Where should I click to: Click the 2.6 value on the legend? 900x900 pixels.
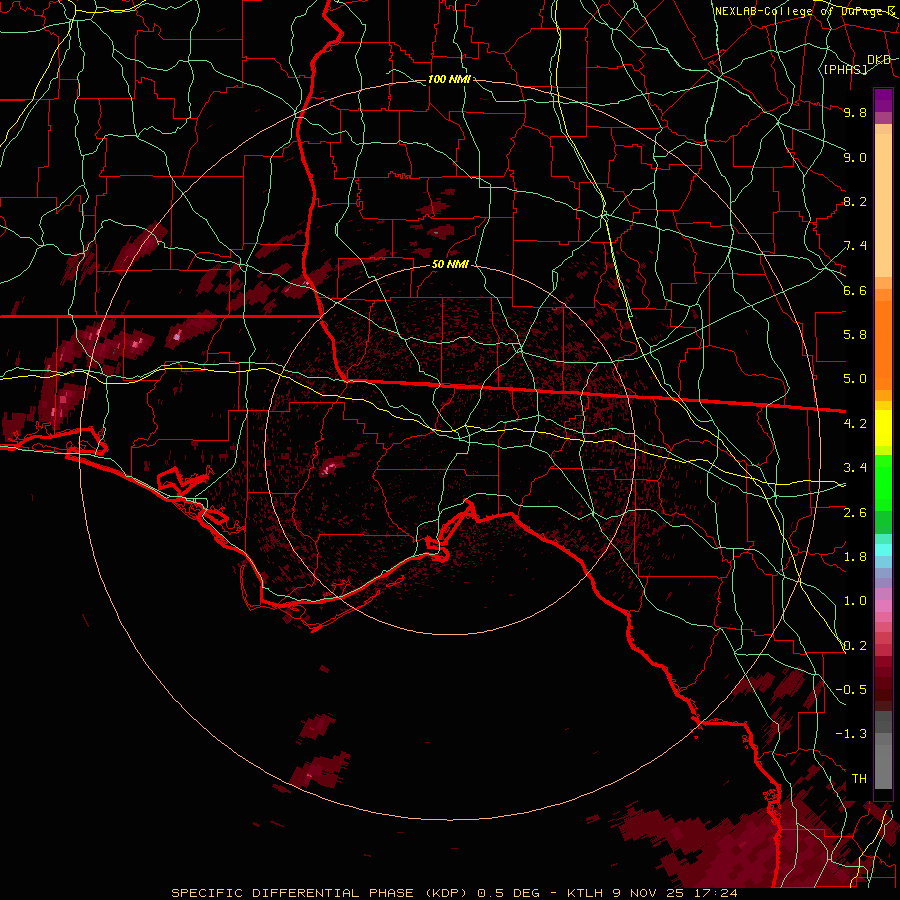[855, 513]
